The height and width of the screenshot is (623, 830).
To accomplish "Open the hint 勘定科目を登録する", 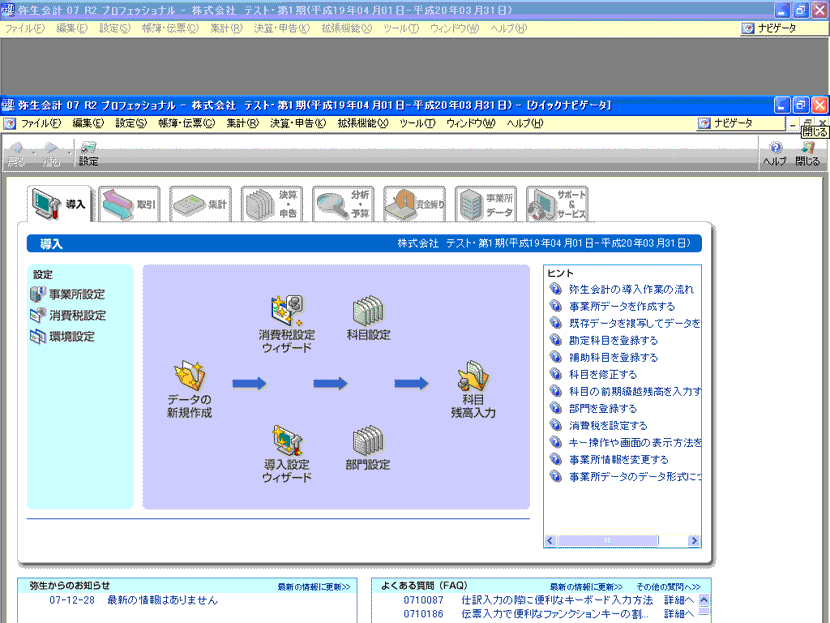I will click(x=613, y=340).
